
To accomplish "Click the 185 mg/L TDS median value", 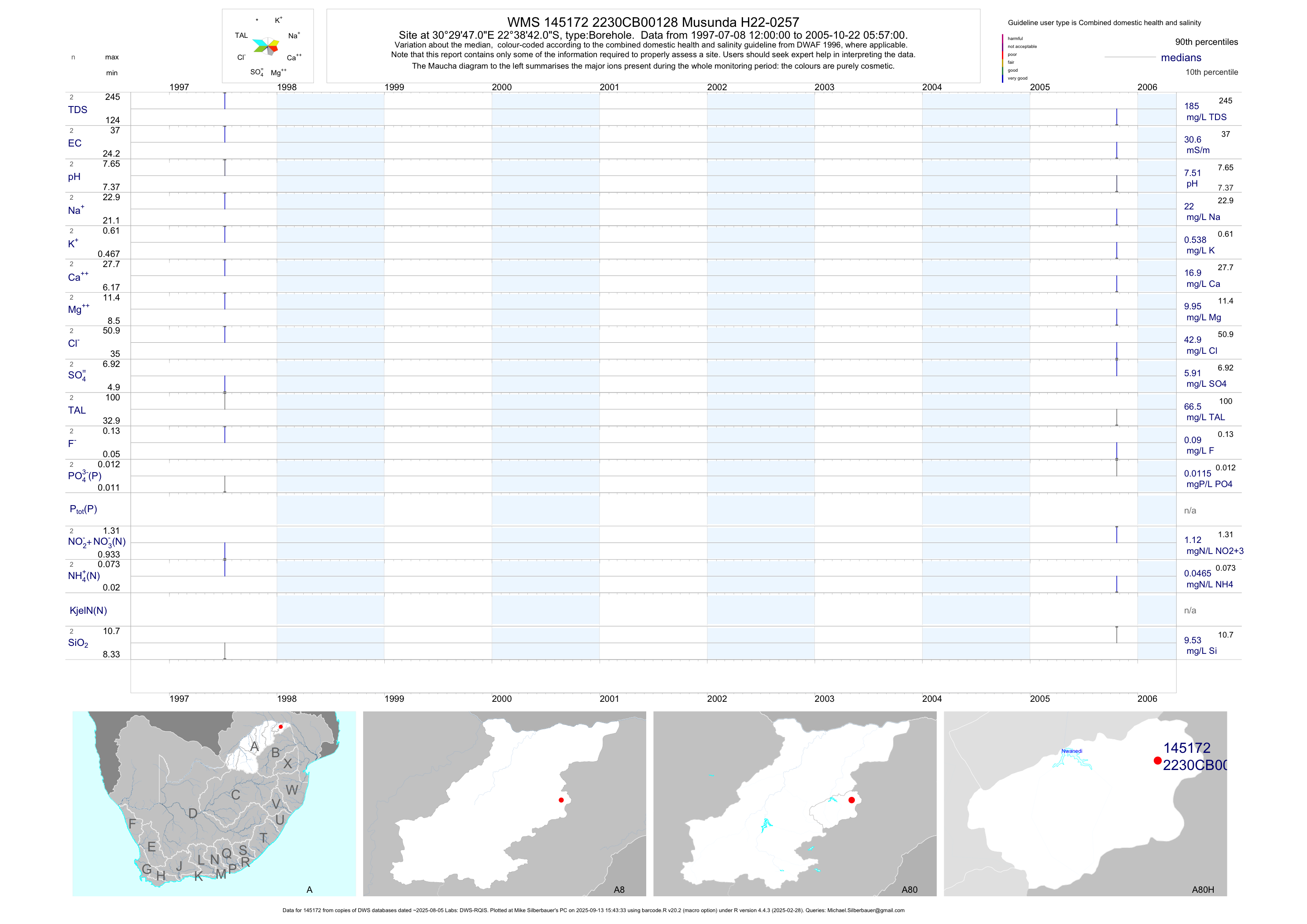I will pos(1191,106).
